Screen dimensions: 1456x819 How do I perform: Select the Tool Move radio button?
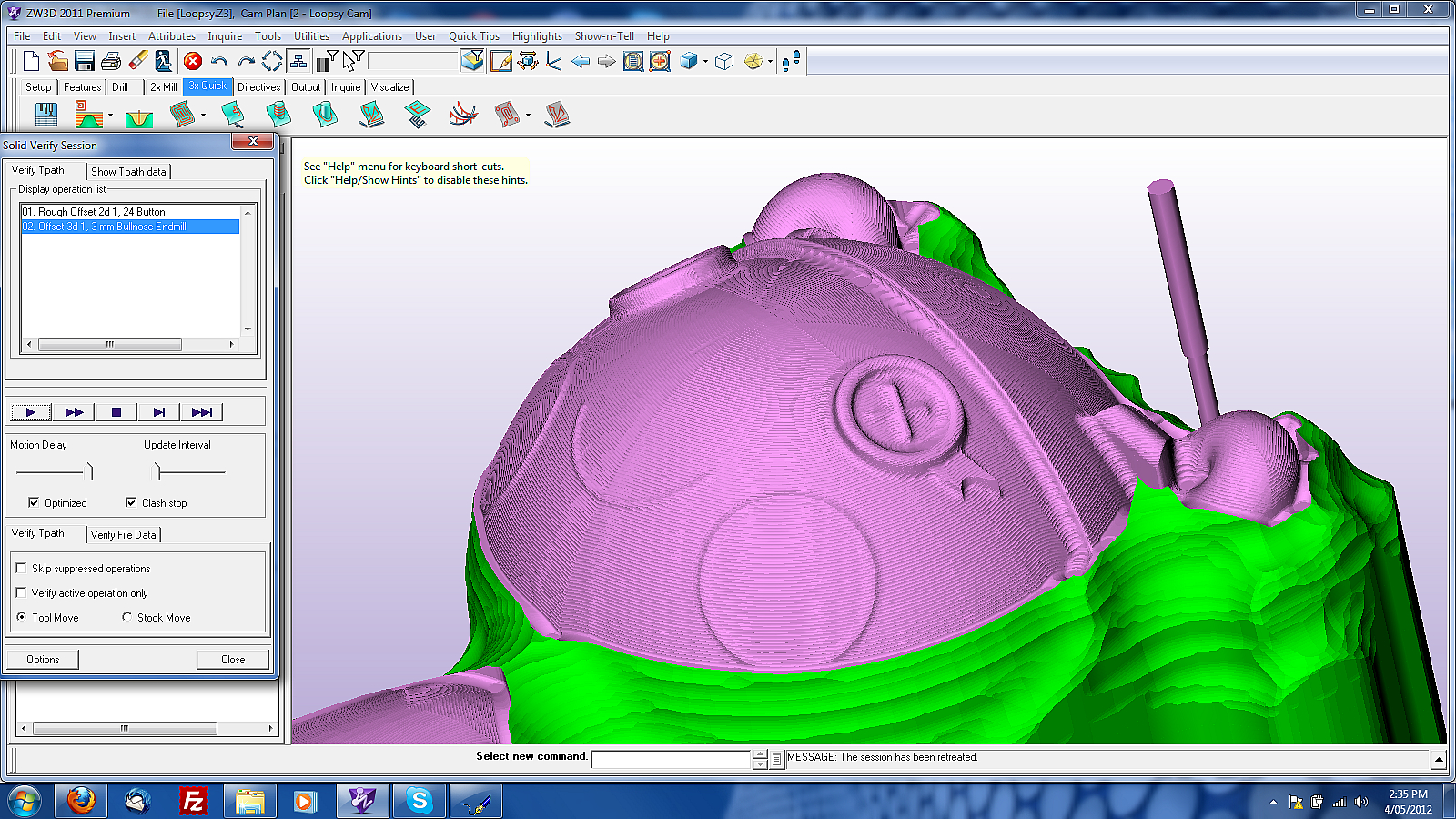[x=21, y=617]
